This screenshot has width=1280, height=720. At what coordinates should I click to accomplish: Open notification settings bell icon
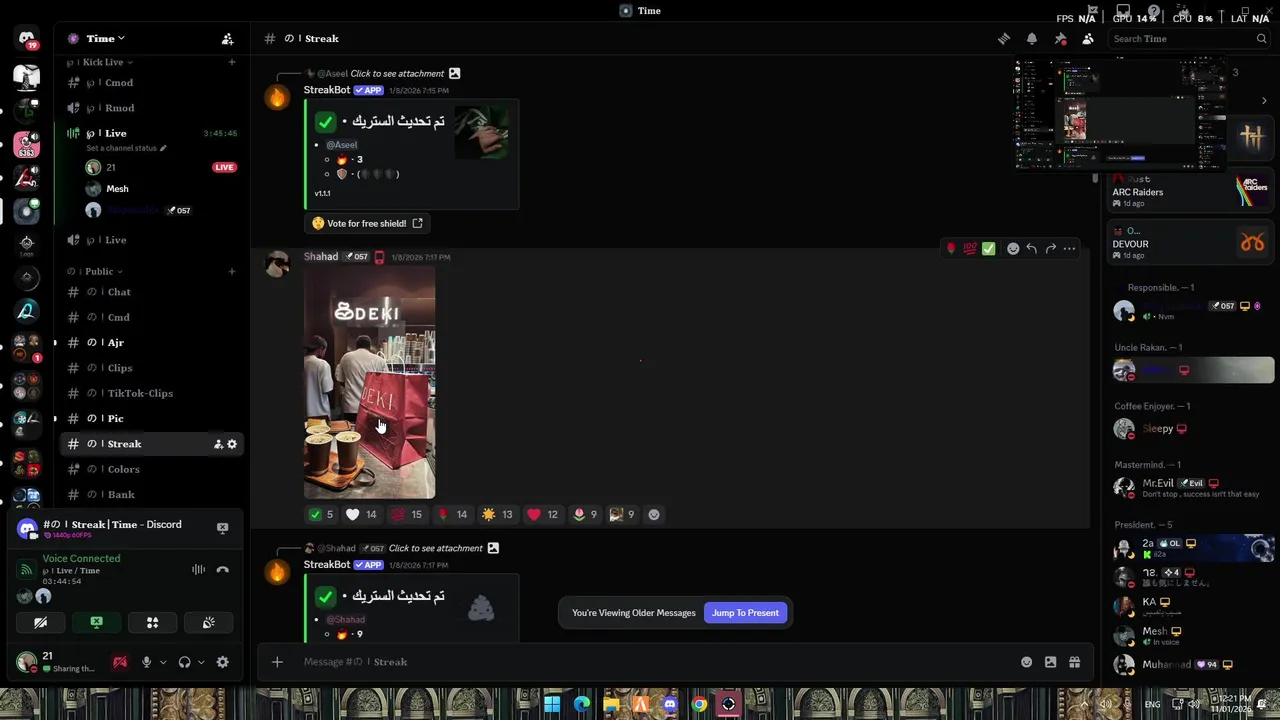coord(1032,39)
